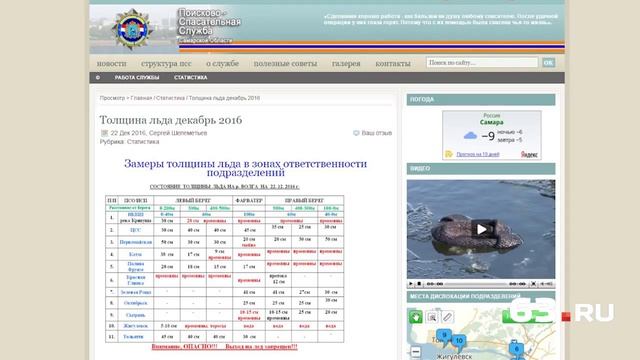This screenshot has height=360, width=640.
Task: Open the 10-day forecast link
Action: 478,154
